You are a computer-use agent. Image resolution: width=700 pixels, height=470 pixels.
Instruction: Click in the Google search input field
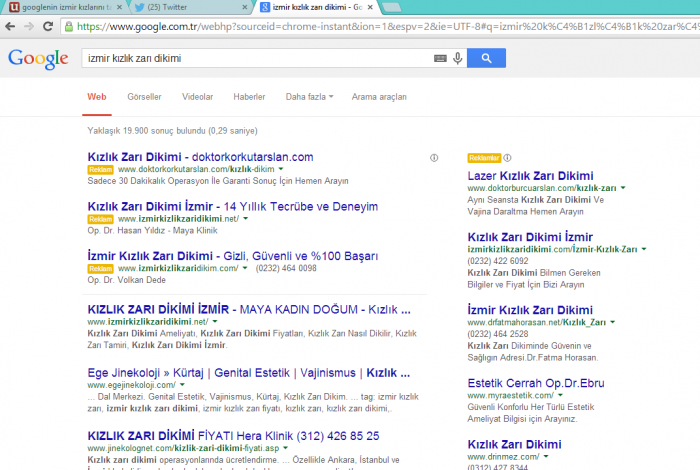coord(257,58)
